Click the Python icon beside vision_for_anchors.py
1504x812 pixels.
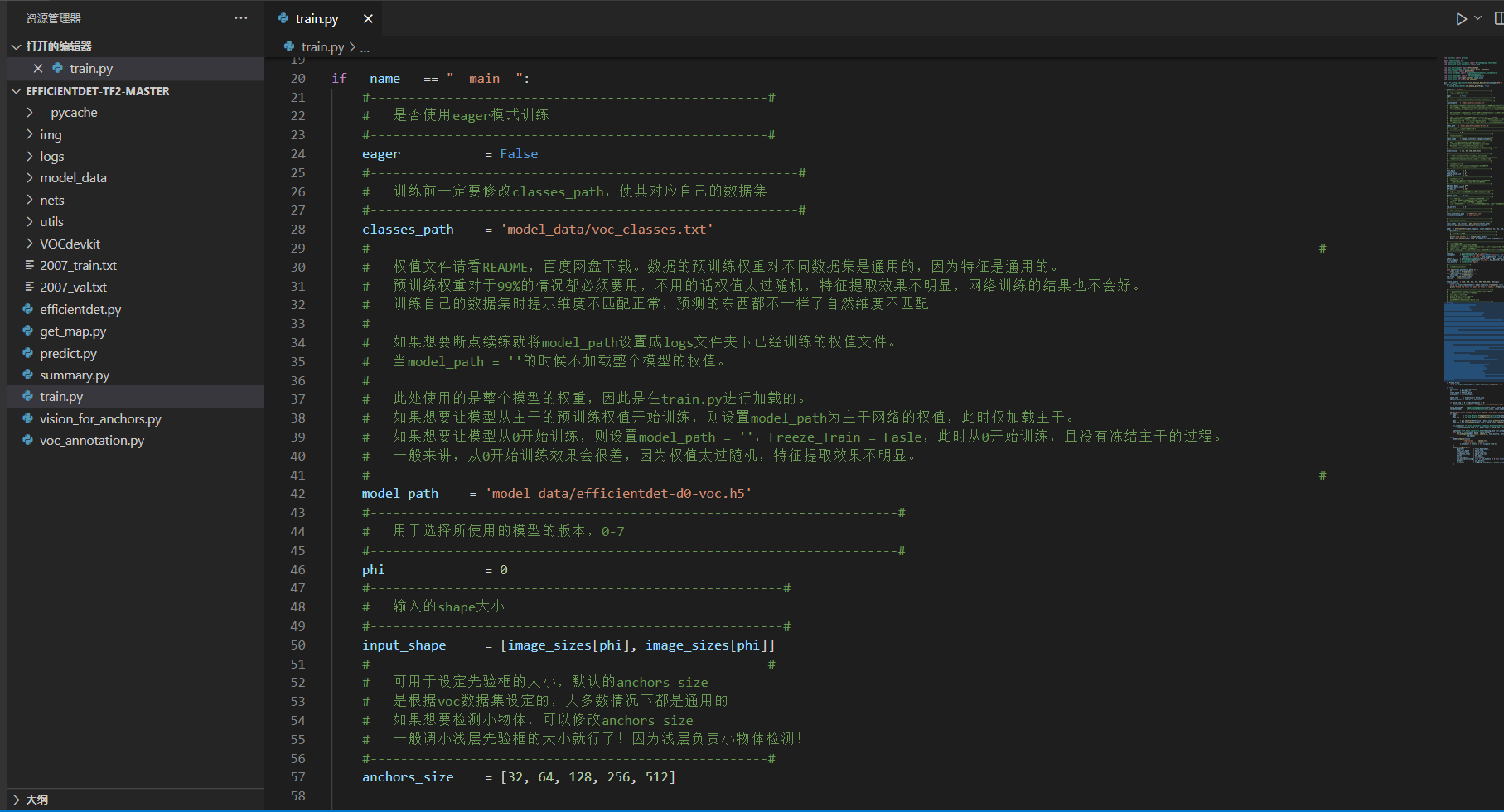pos(27,418)
